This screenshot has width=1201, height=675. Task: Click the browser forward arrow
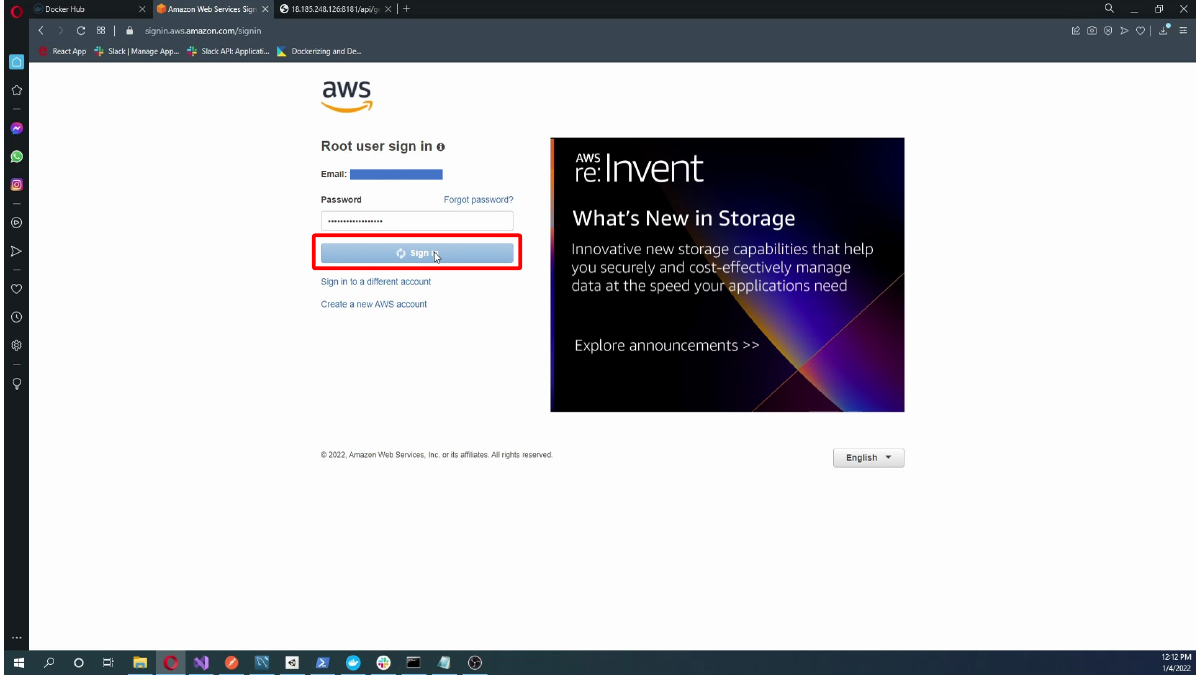tap(60, 30)
